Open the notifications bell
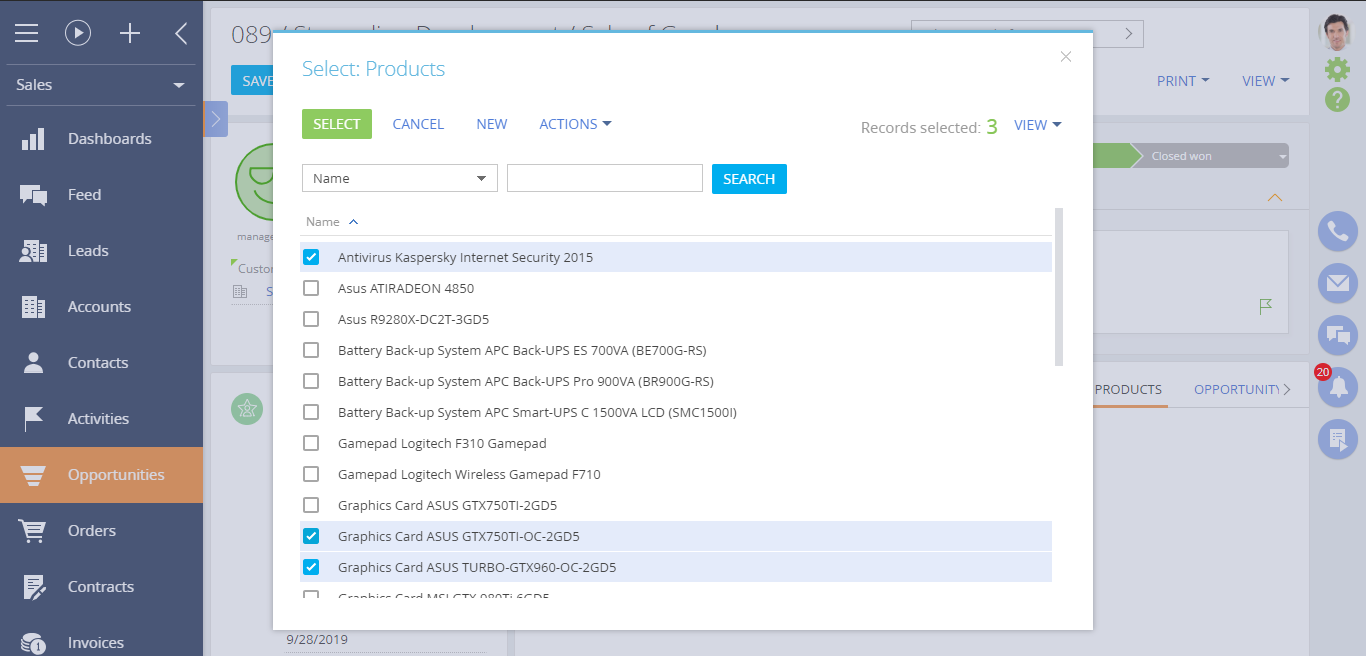 pyautogui.click(x=1337, y=387)
